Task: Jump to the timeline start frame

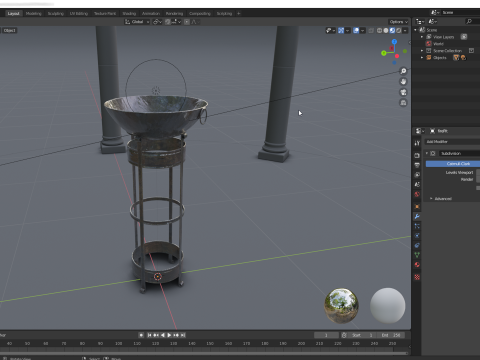Action: click(x=149, y=335)
